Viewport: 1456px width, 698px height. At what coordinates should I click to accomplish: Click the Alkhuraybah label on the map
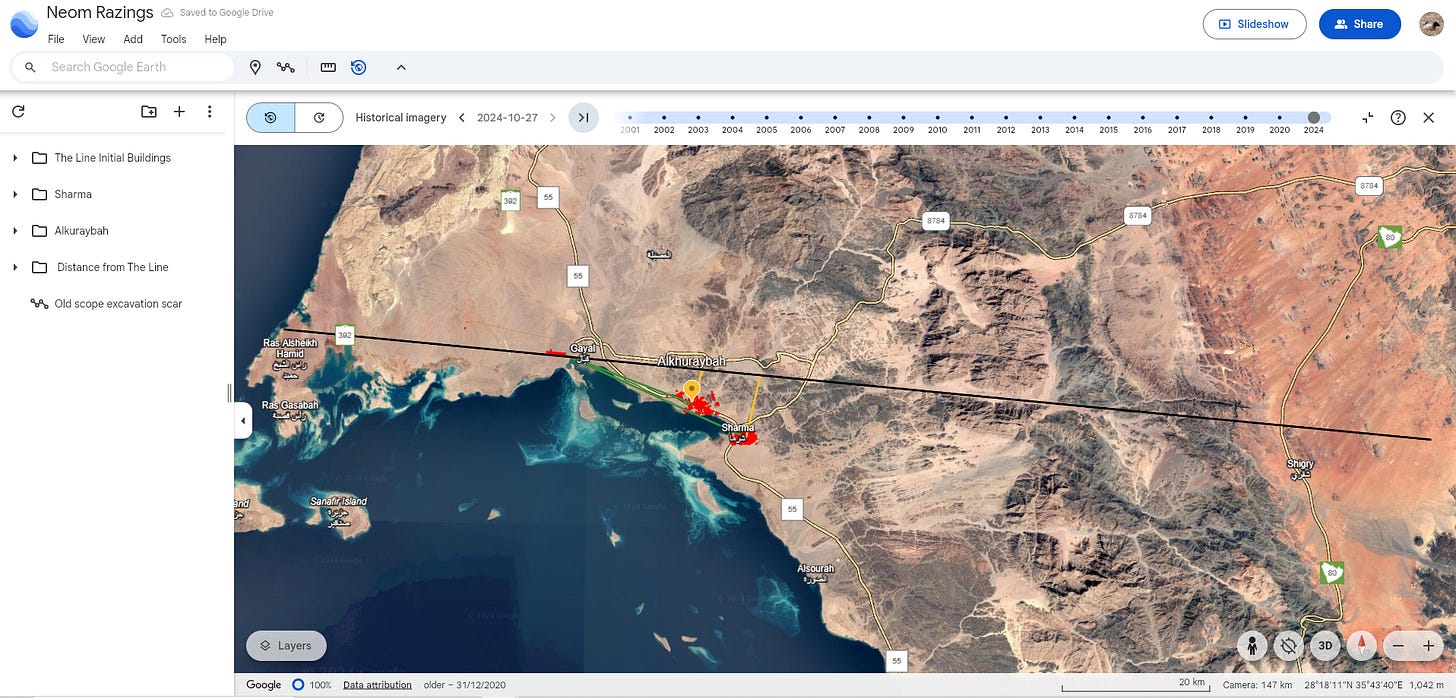[x=691, y=361]
